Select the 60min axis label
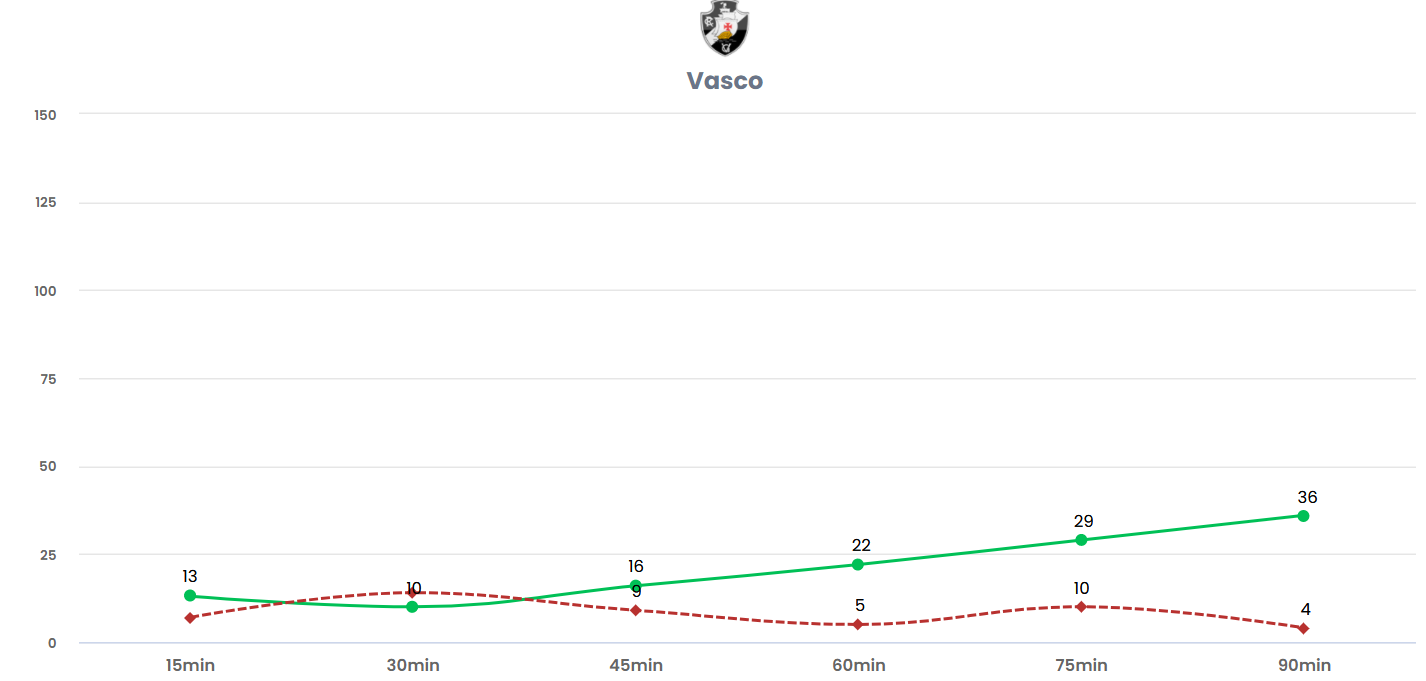 pyautogui.click(x=858, y=665)
